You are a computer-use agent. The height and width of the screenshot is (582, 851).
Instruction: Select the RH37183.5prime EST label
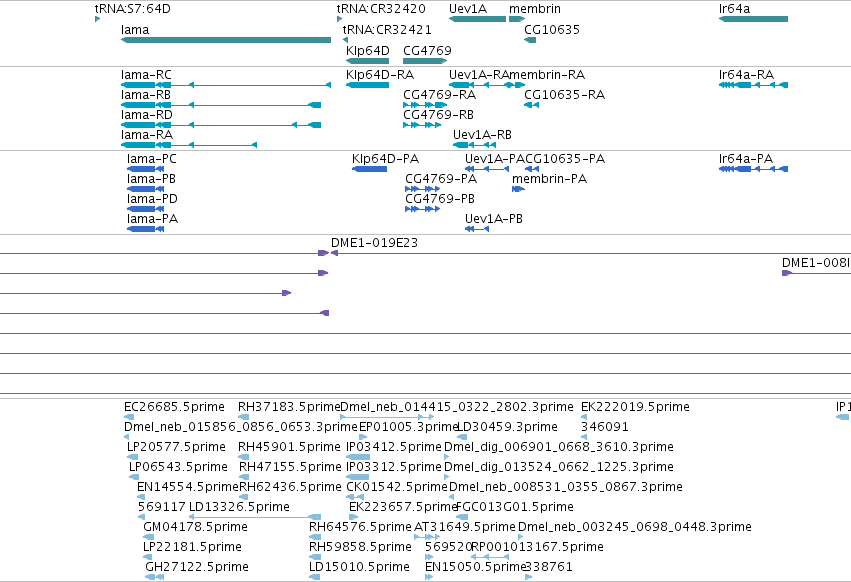(x=289, y=407)
